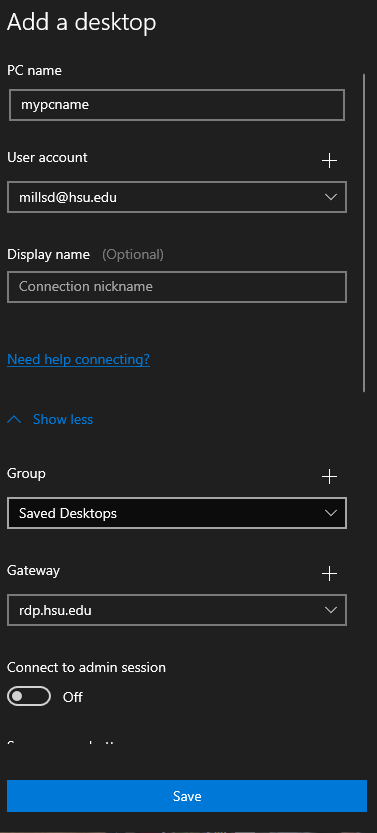Screen dimensions: 377x833
Task: Collapse options with Show less
Action: click(50, 419)
